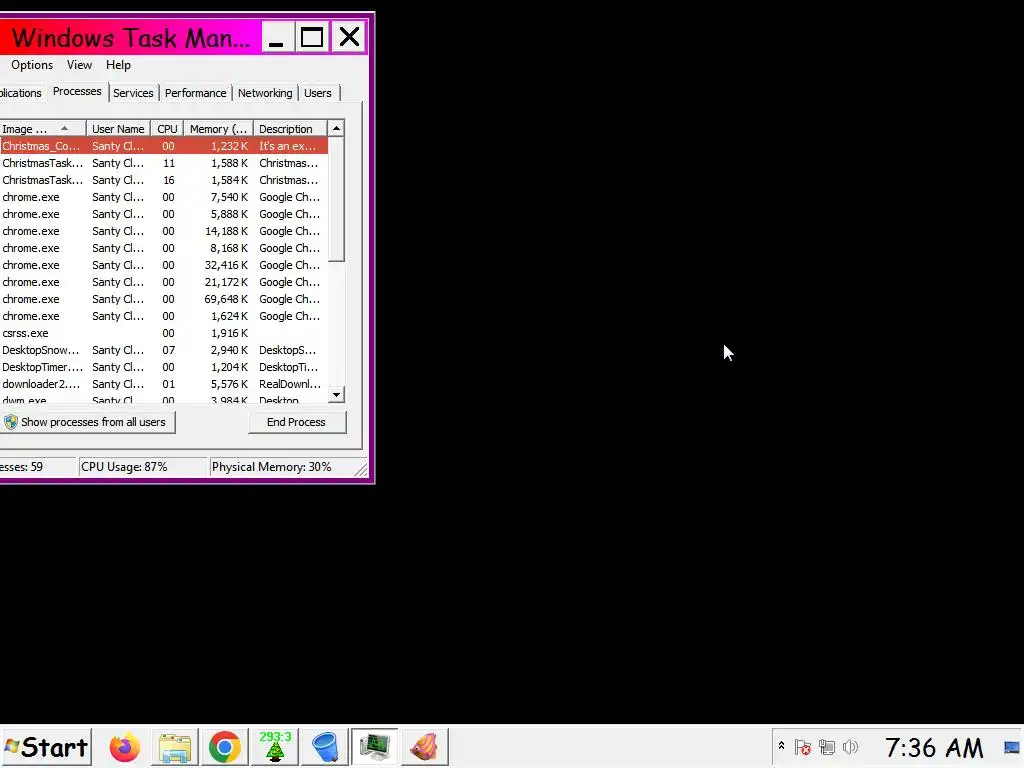Select the csrss.exe process row
This screenshot has width=1024, height=768.
163,333
